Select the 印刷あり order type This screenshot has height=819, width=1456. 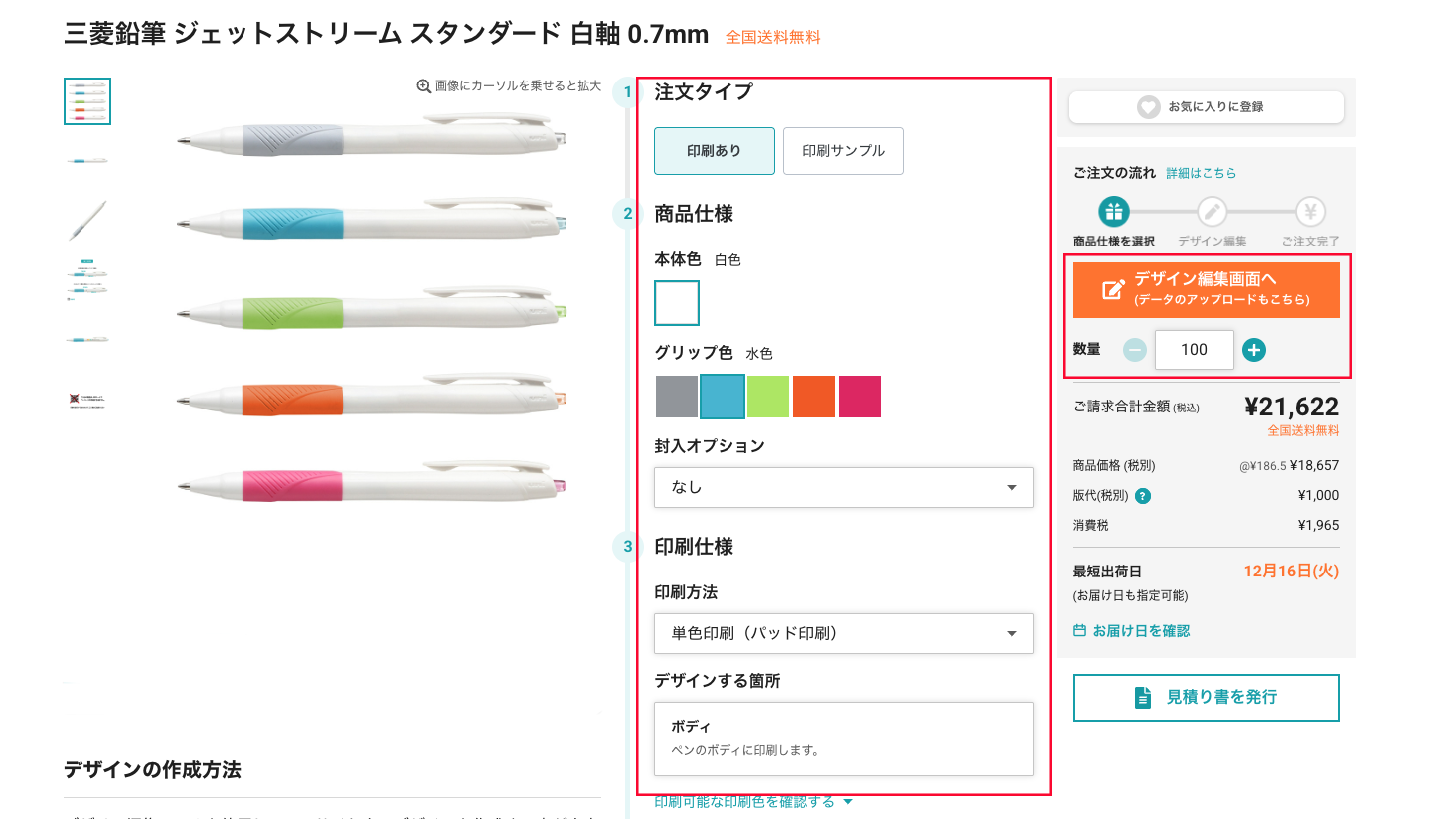click(x=715, y=151)
